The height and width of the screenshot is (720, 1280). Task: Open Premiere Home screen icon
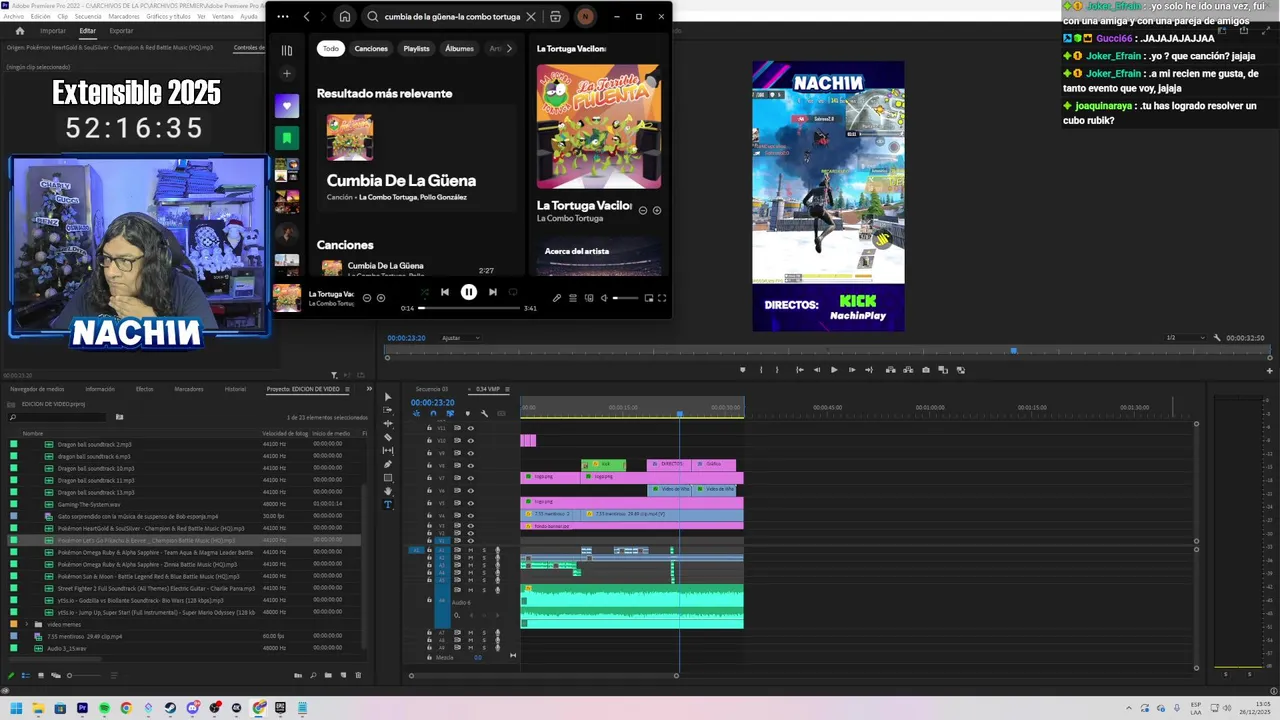click(x=19, y=31)
